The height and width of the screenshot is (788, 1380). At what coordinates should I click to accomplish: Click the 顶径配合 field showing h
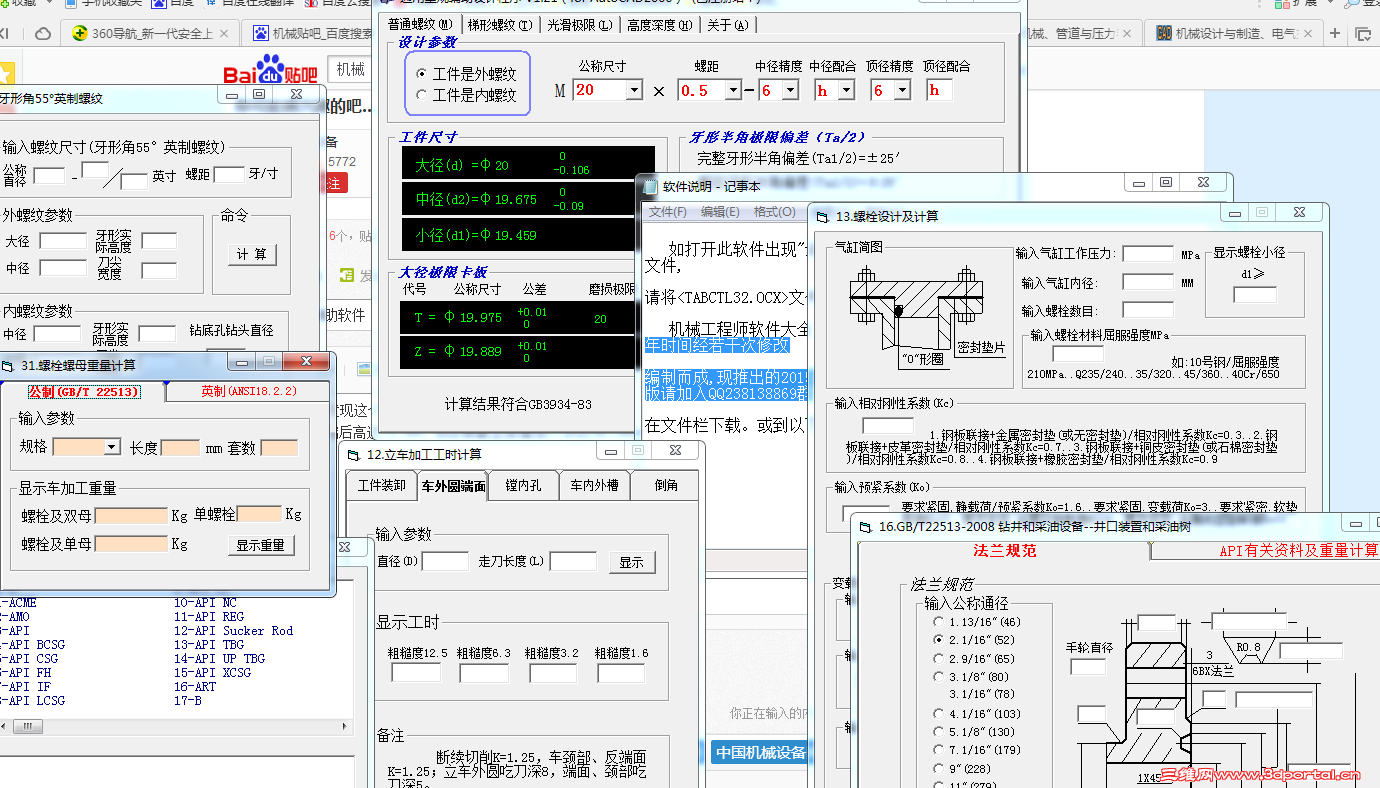(939, 91)
